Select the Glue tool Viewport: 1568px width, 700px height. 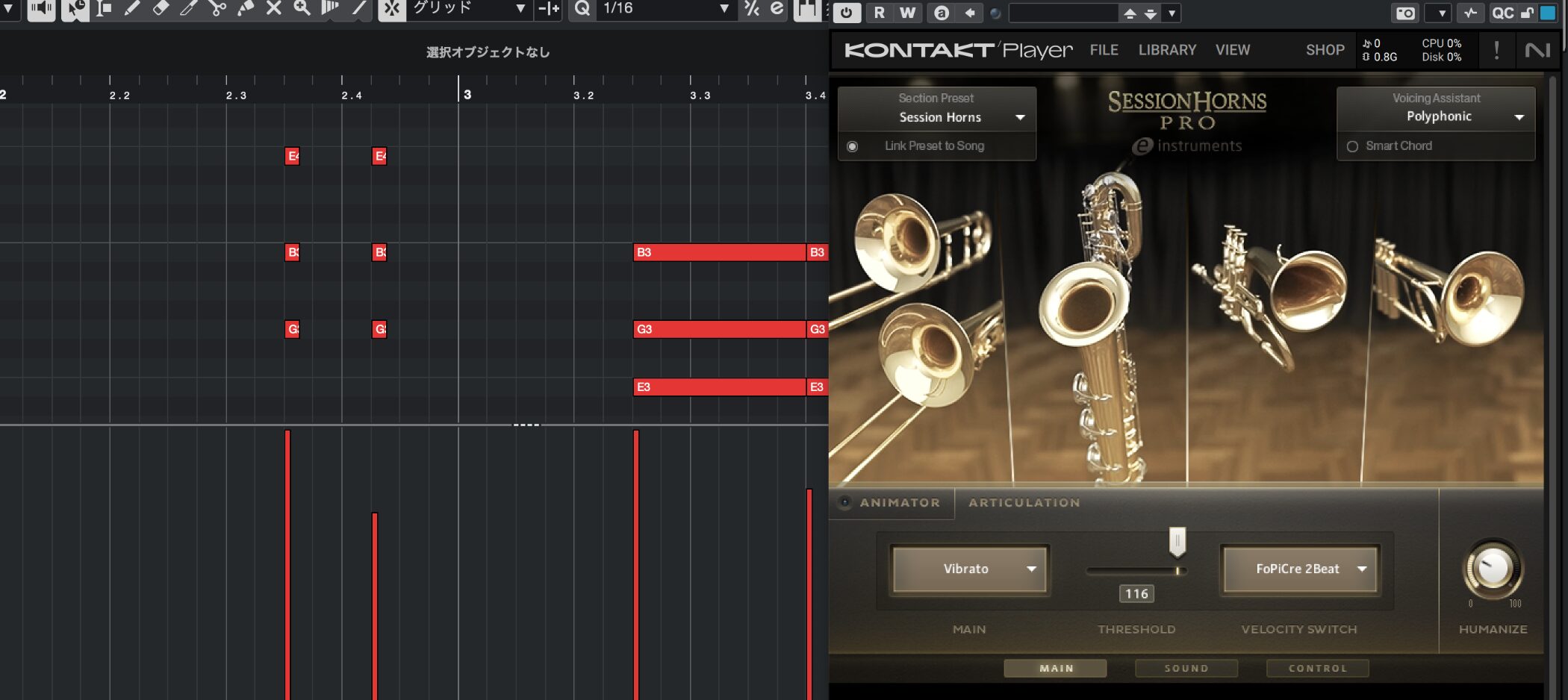246,9
